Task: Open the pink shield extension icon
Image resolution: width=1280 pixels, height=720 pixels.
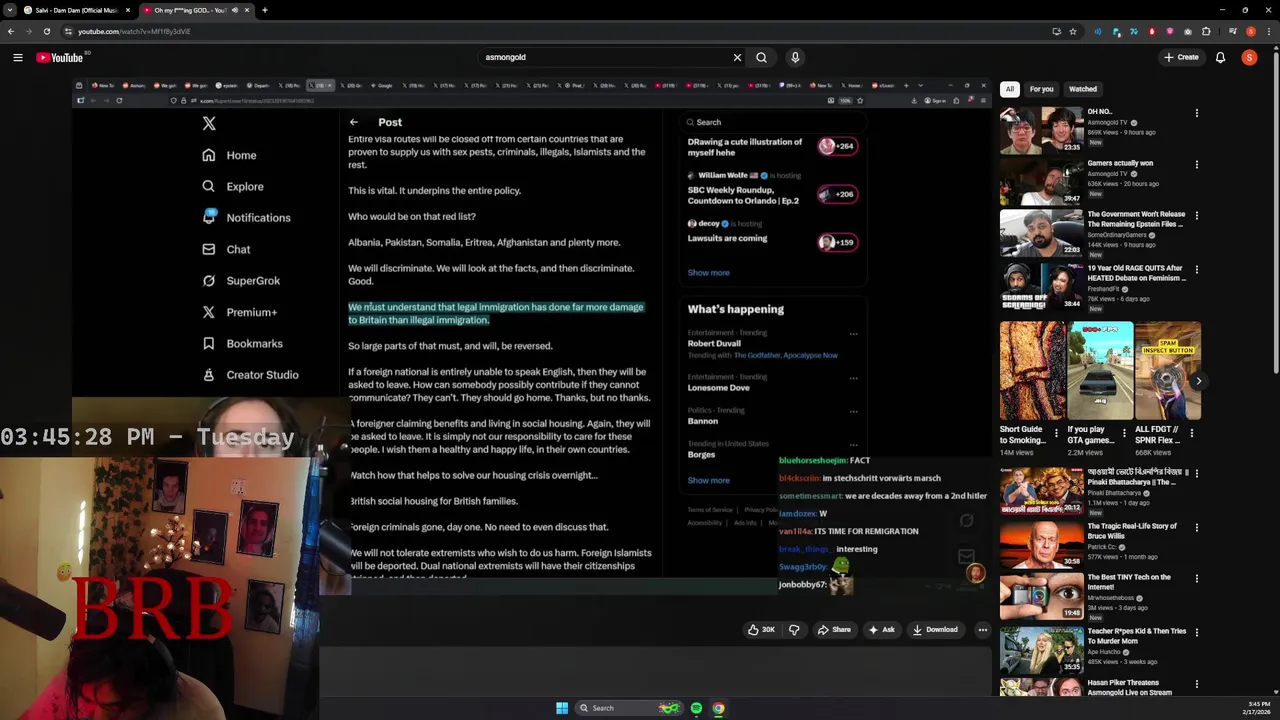Action: click(1169, 31)
